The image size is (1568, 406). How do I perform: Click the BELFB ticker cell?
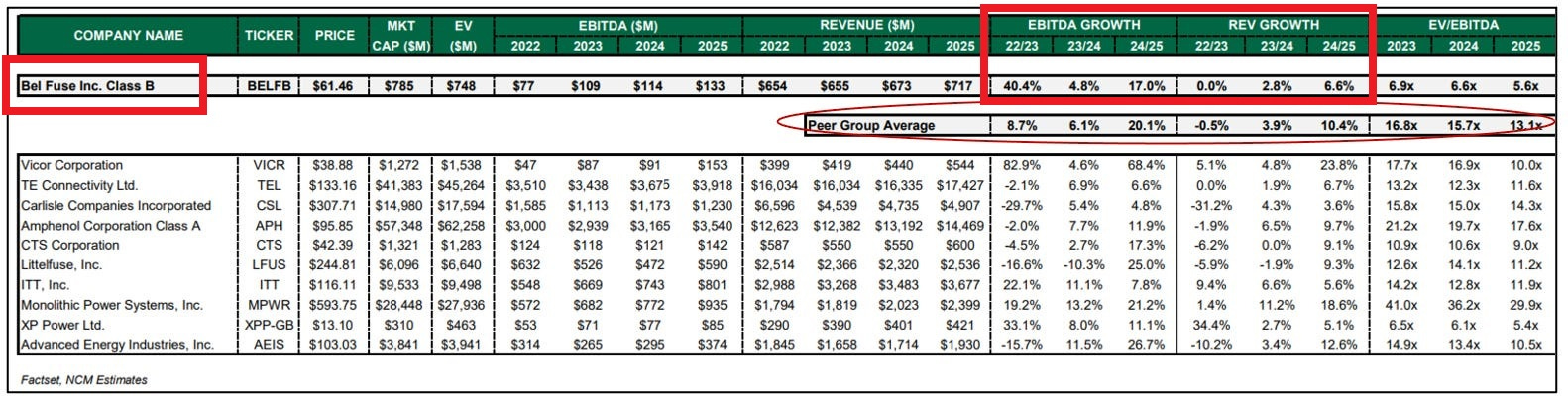coord(270,86)
